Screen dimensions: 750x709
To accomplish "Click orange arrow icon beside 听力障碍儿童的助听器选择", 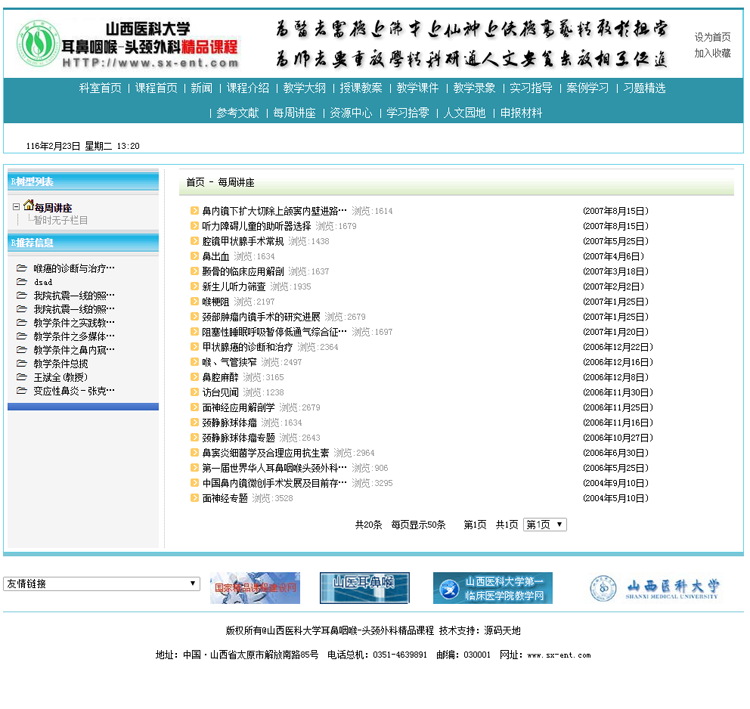I will pos(194,226).
